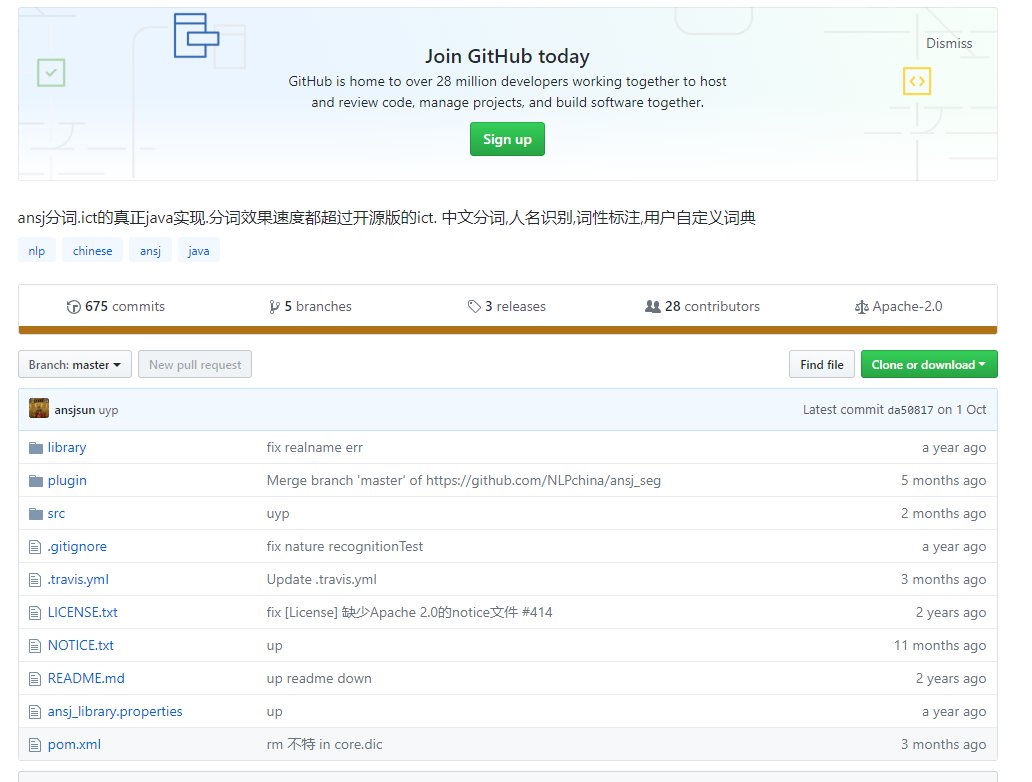Click the pom.xml file icon
Viewport: 1032px width, 782px height.
(35, 744)
